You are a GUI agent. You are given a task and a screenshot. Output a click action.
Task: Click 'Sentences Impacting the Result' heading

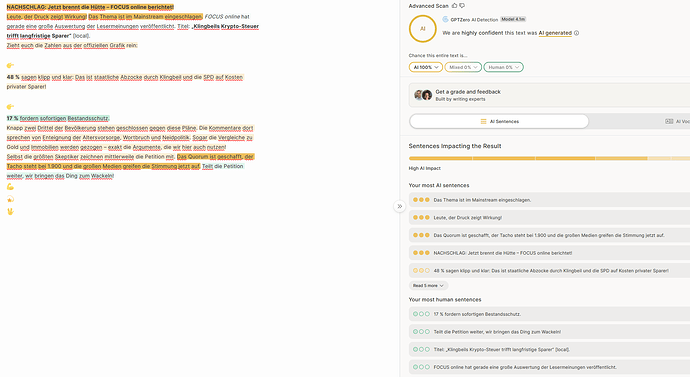(455, 146)
